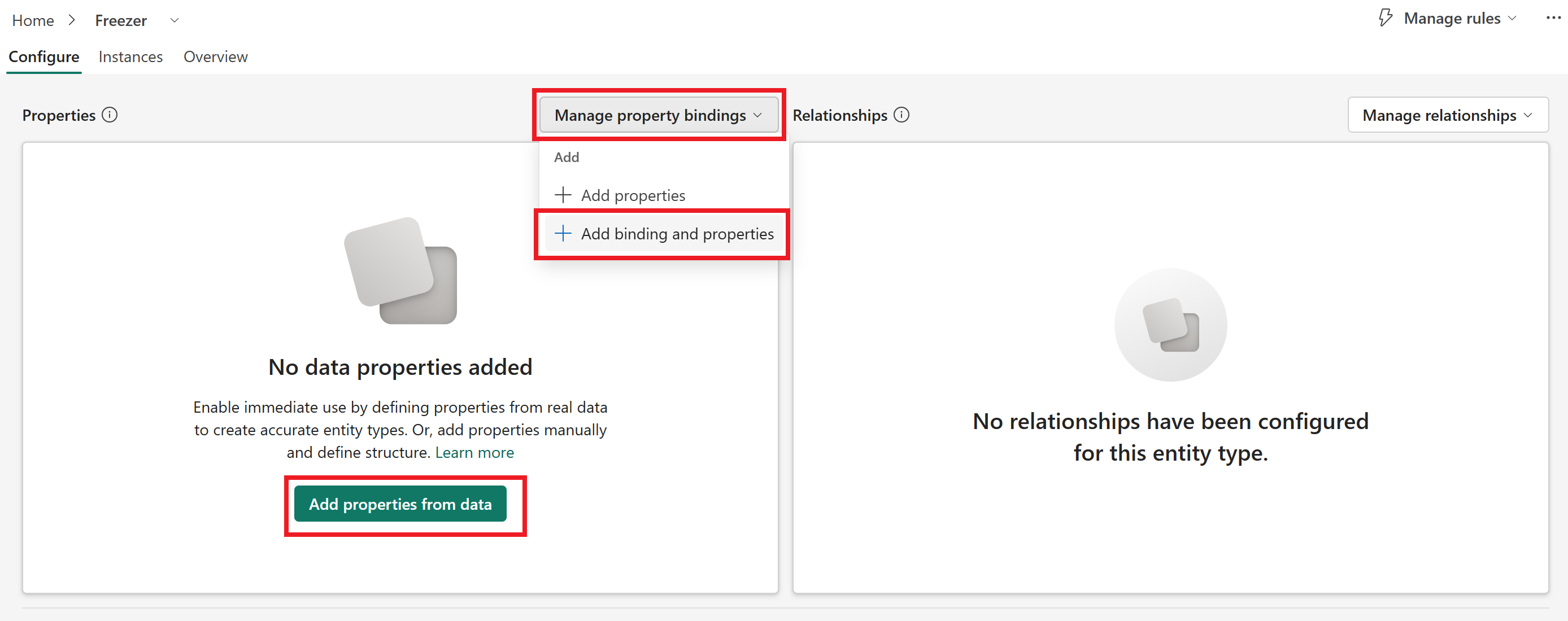Image resolution: width=1568 pixels, height=621 pixels.
Task: Open the Learn more link
Action: point(474,453)
